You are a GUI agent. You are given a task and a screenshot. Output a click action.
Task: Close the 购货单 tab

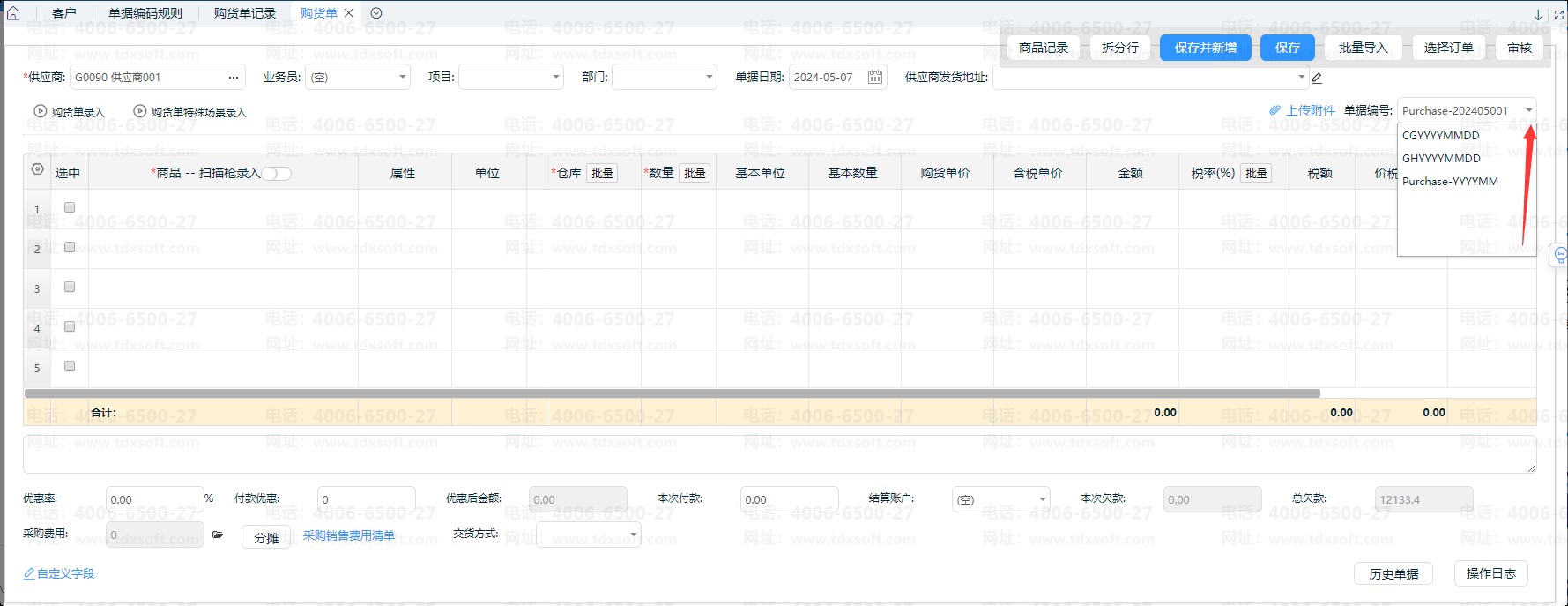click(x=349, y=13)
